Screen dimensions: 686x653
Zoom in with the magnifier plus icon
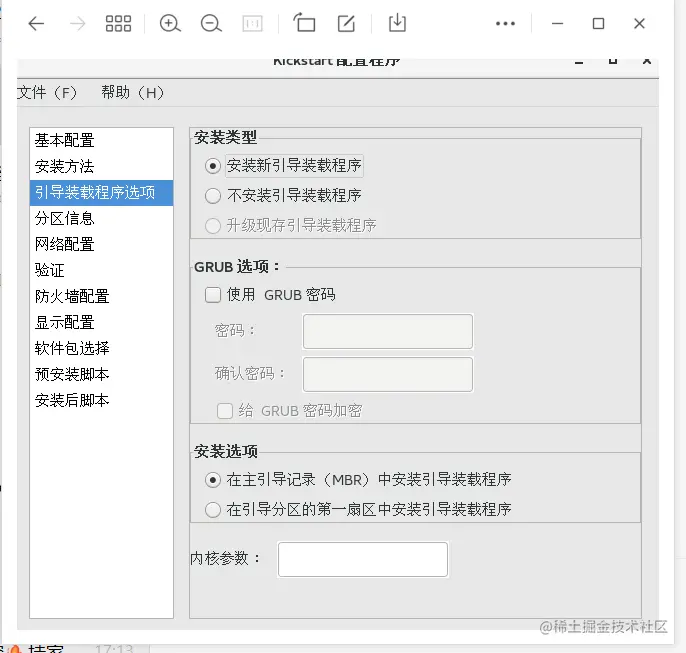pos(170,24)
